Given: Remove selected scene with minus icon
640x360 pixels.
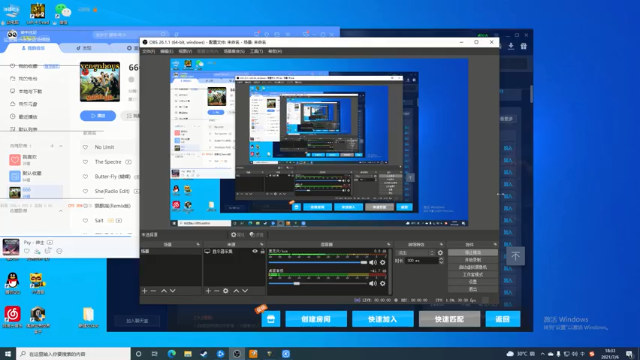Looking at the screenshot, I should tap(153, 291).
